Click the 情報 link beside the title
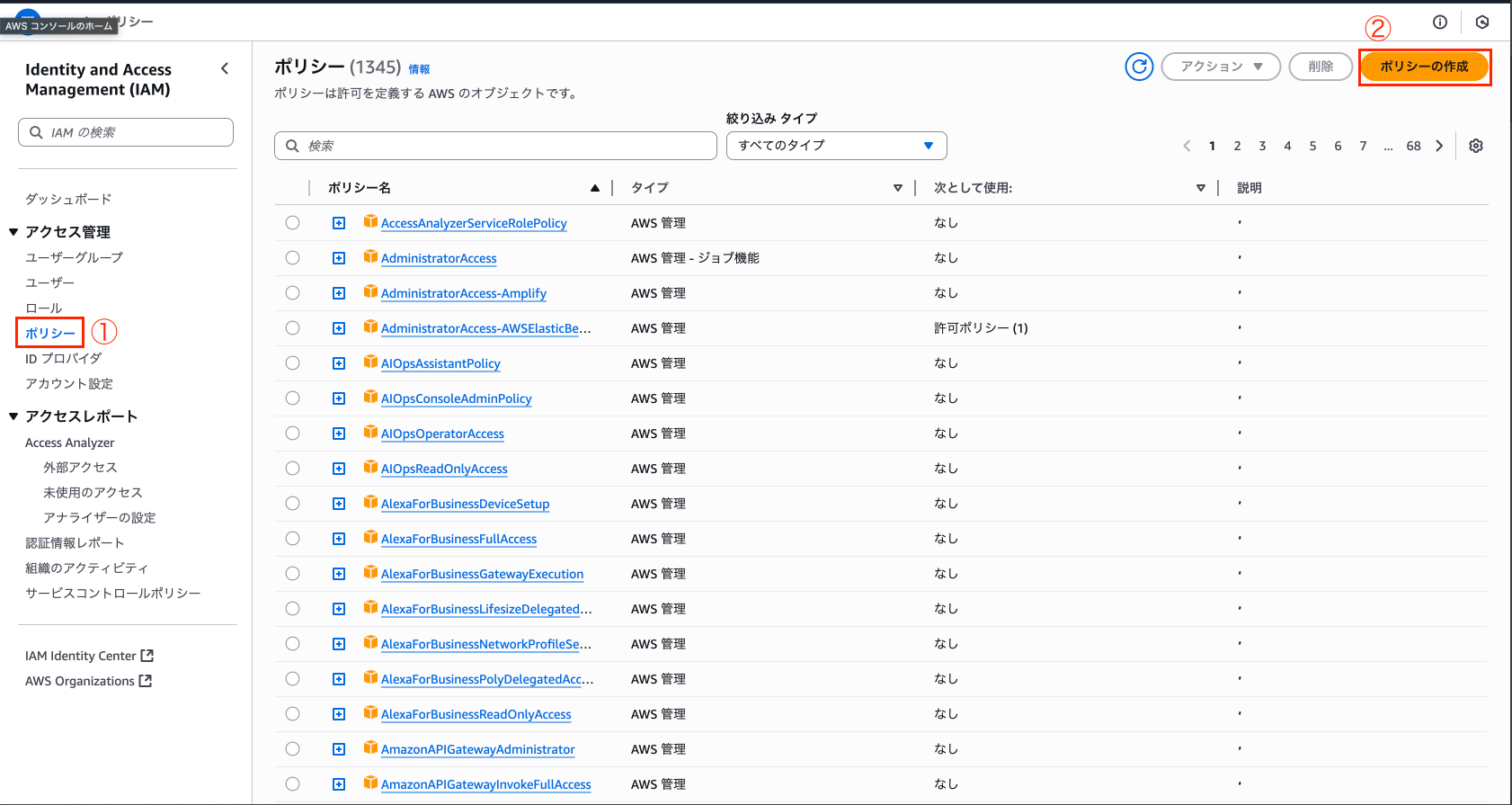This screenshot has width=1512, height=805. (x=419, y=69)
